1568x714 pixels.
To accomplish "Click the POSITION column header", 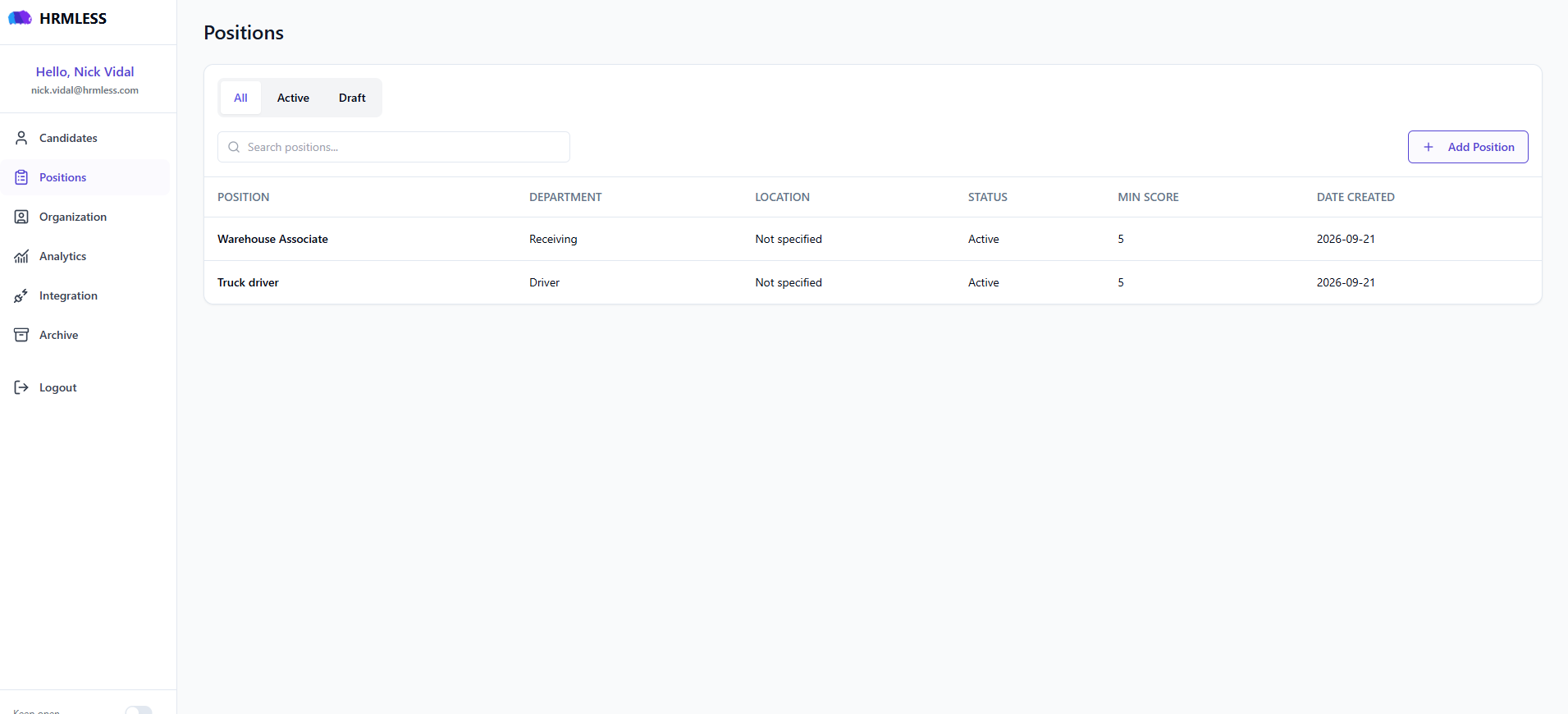I will click(x=243, y=197).
